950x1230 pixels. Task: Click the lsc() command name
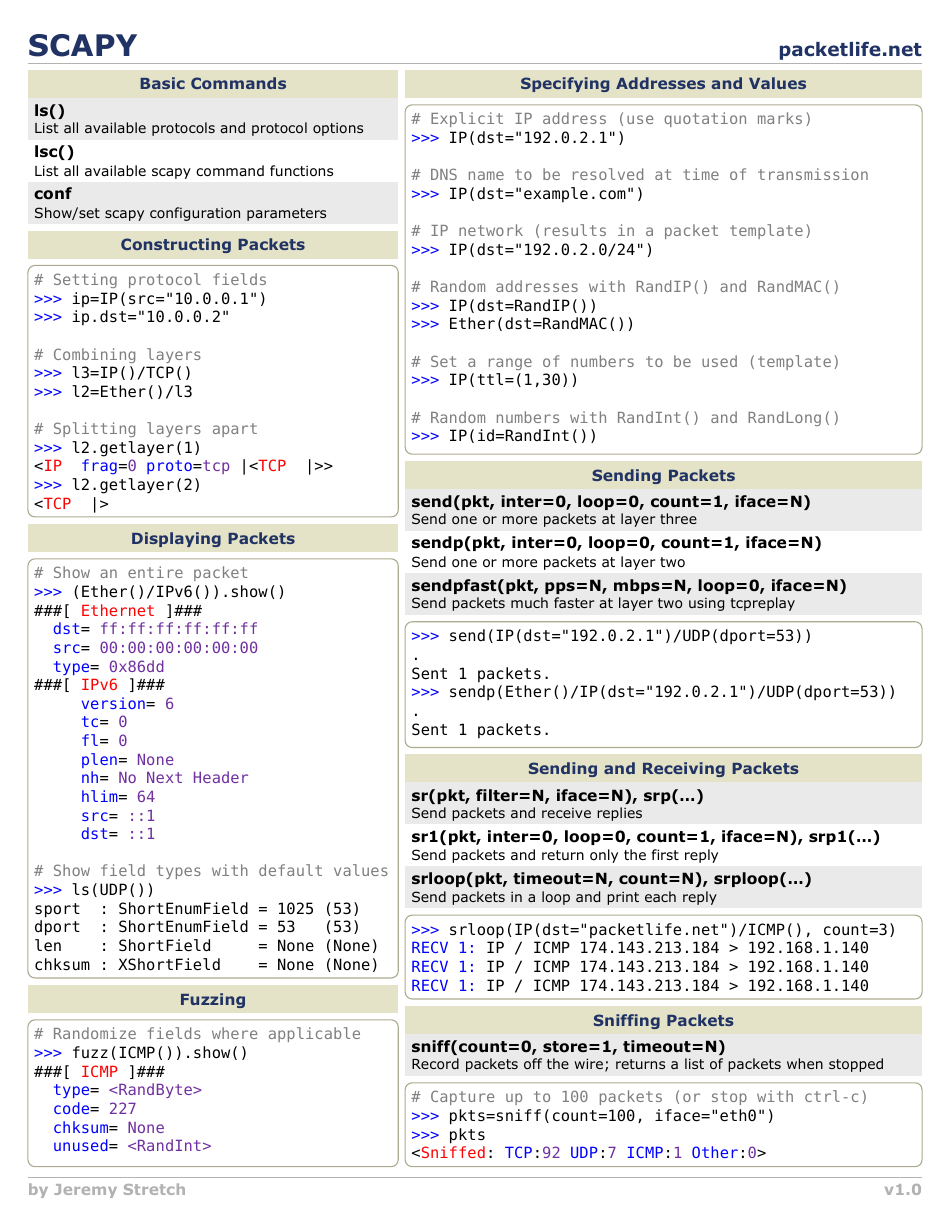(54, 152)
